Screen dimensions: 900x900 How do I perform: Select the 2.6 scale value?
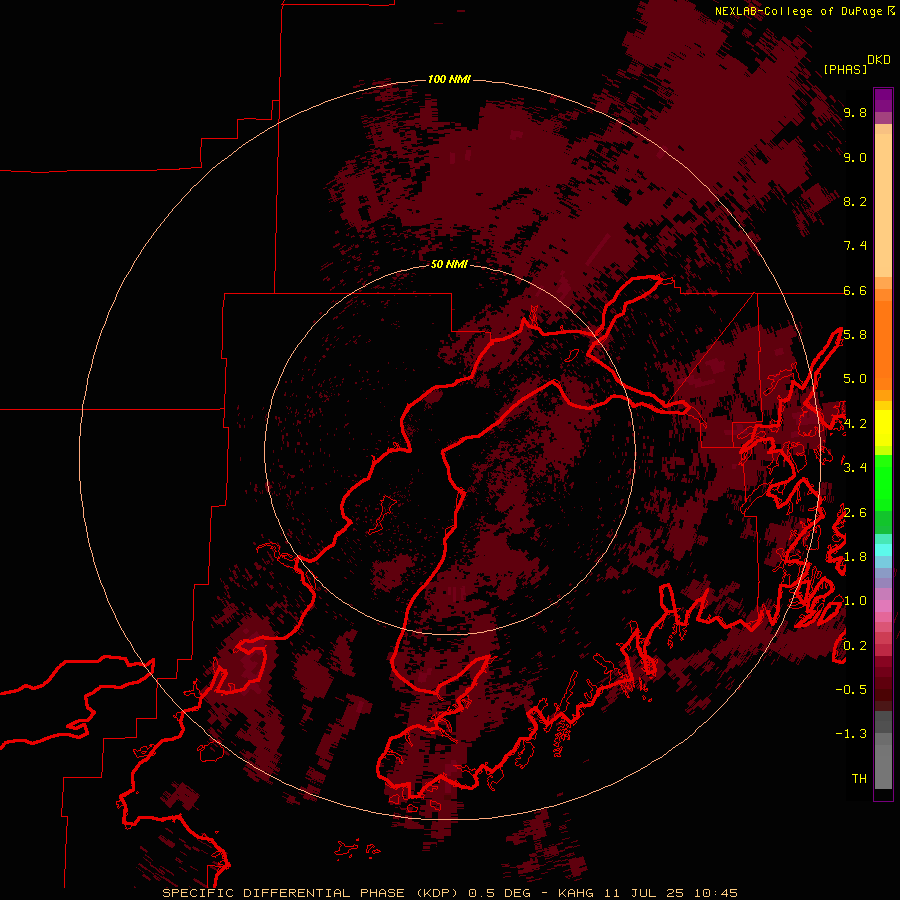tap(855, 512)
